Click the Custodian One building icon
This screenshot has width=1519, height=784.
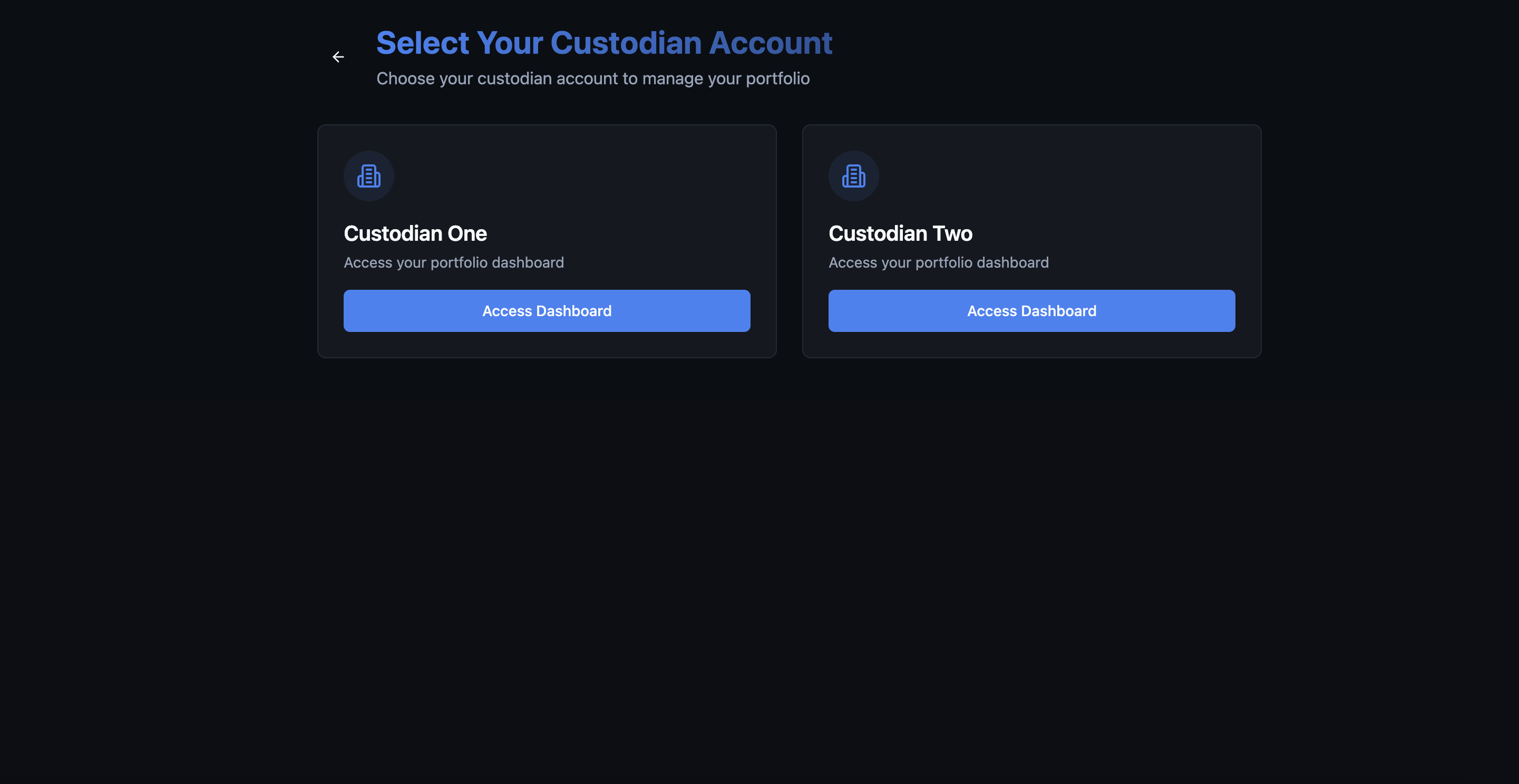(x=368, y=175)
